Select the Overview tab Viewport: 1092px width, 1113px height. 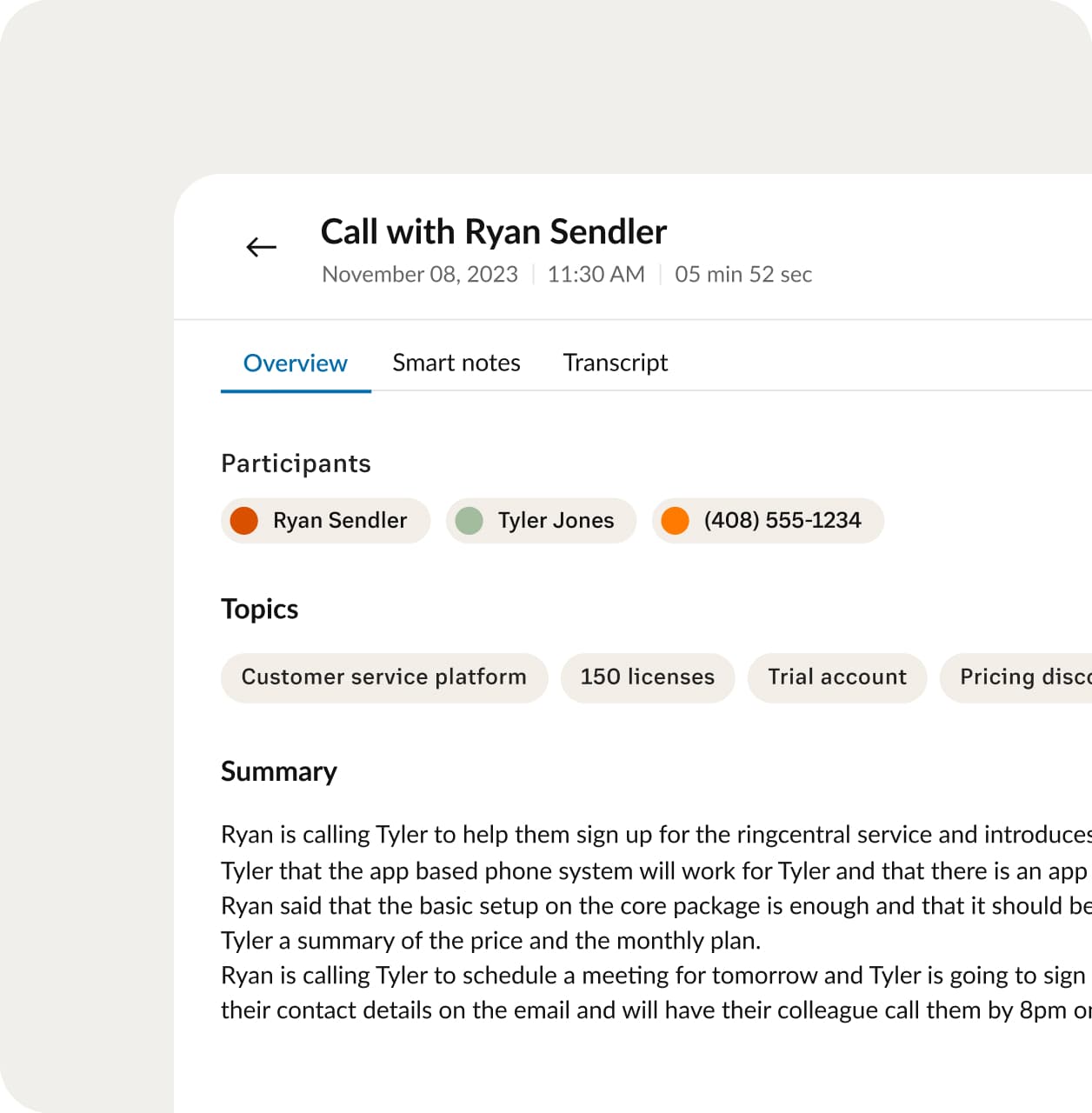click(295, 363)
